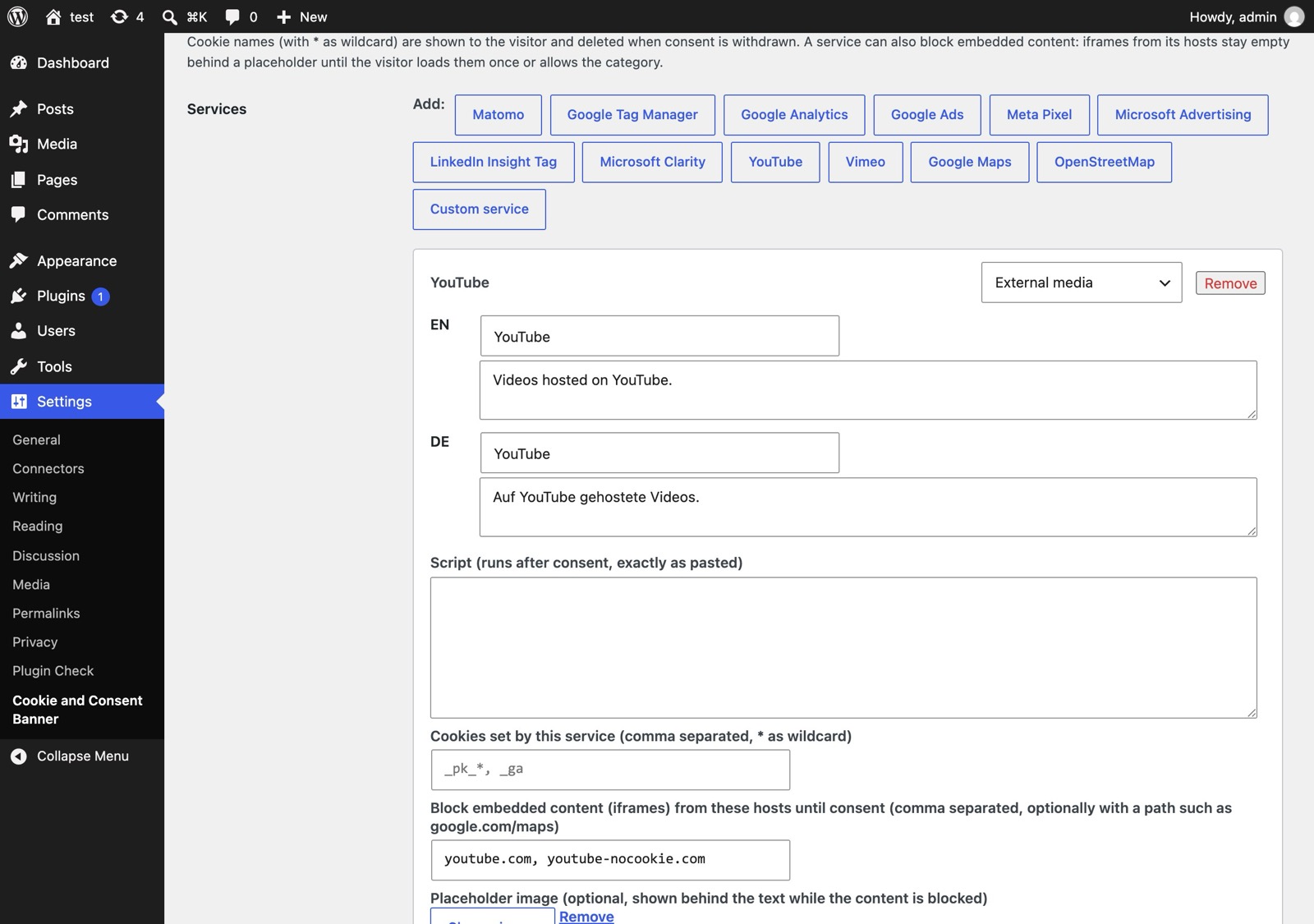
Task: Click the Settings sliders icon
Action: click(x=19, y=401)
